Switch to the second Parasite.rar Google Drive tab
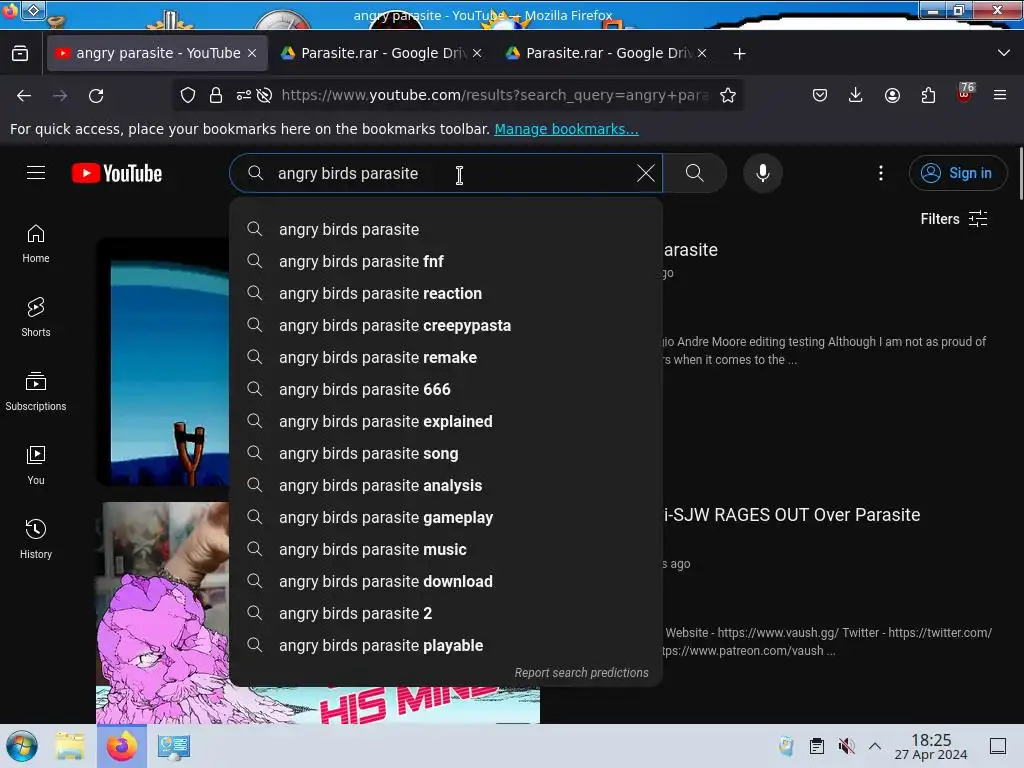 (607, 53)
